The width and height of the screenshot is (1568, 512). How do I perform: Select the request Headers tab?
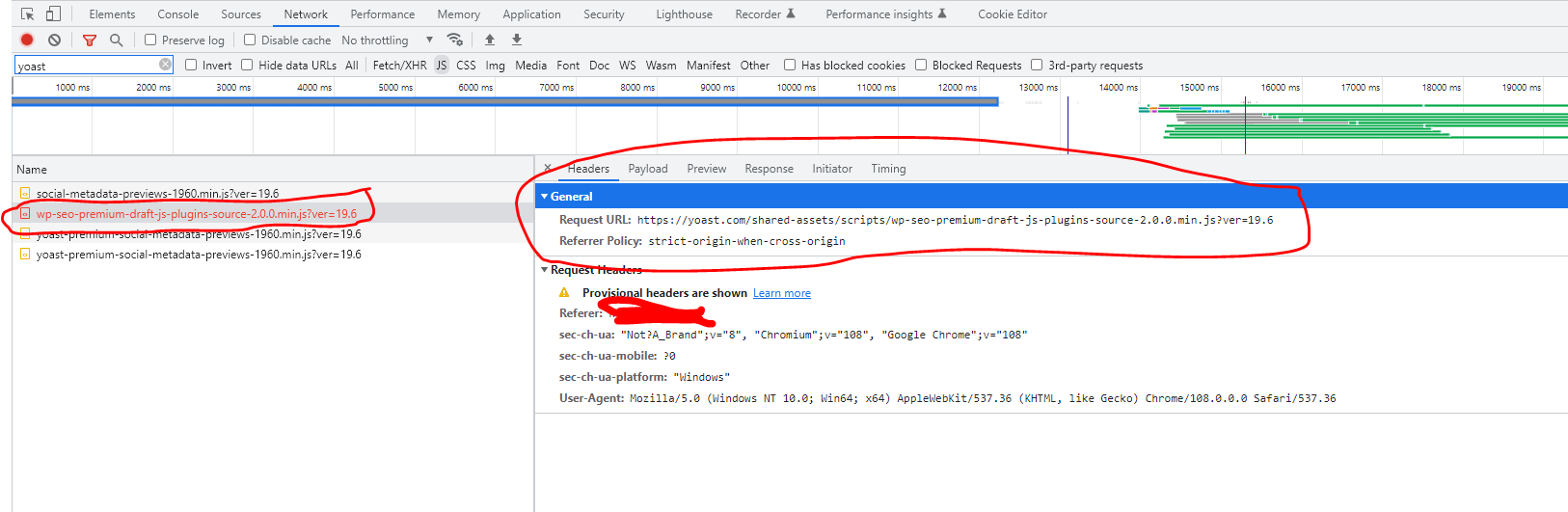(588, 168)
